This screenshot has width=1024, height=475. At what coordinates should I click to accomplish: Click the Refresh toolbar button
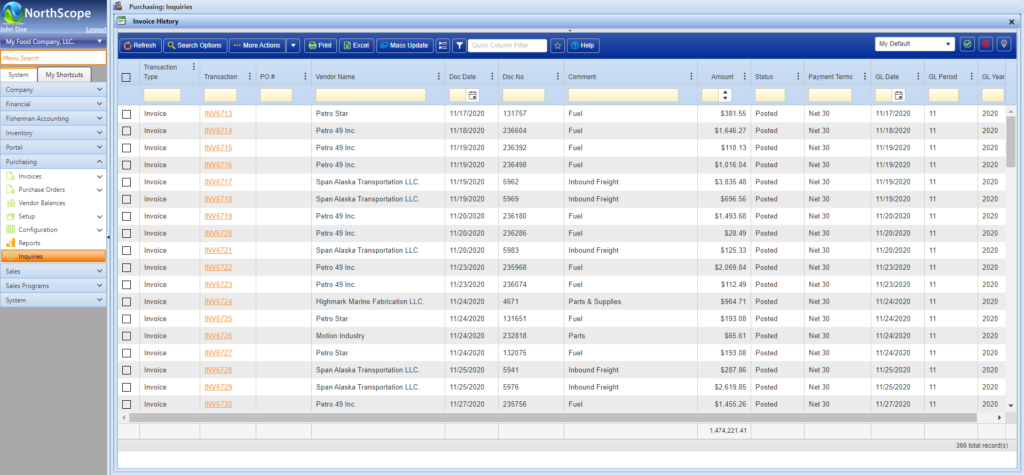click(140, 45)
